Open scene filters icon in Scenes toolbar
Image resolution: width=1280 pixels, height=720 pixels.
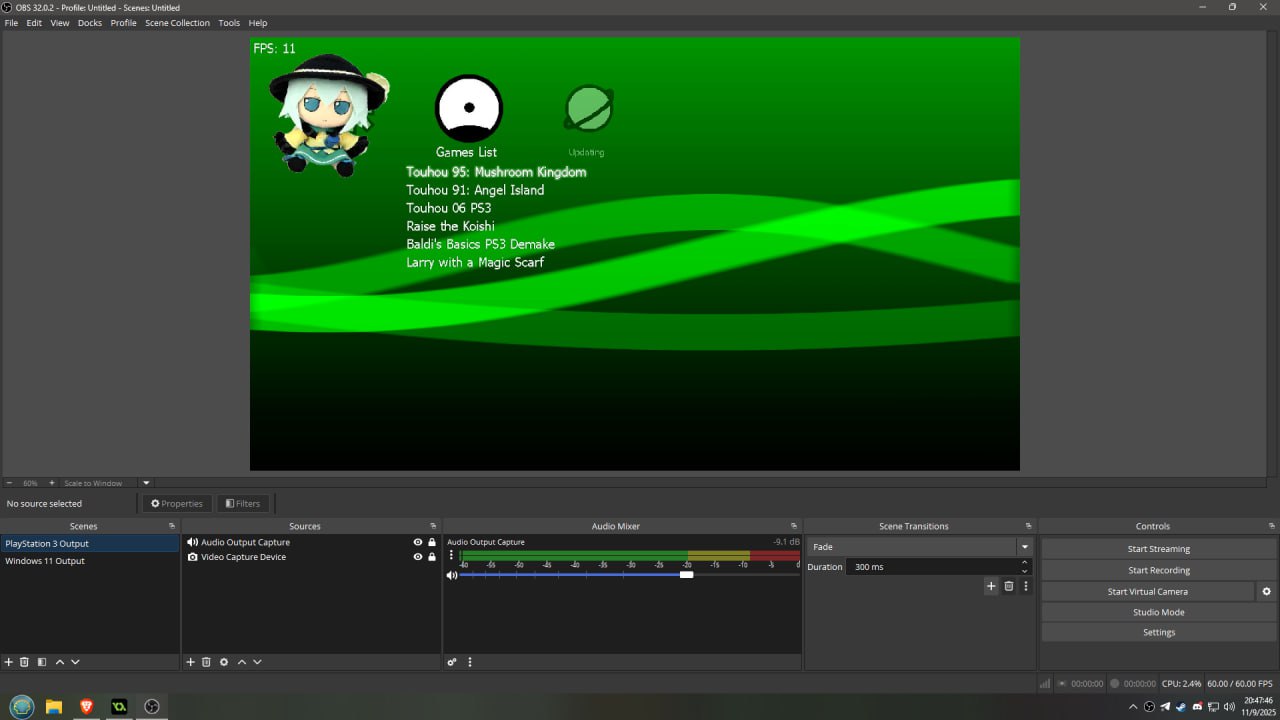(x=41, y=662)
